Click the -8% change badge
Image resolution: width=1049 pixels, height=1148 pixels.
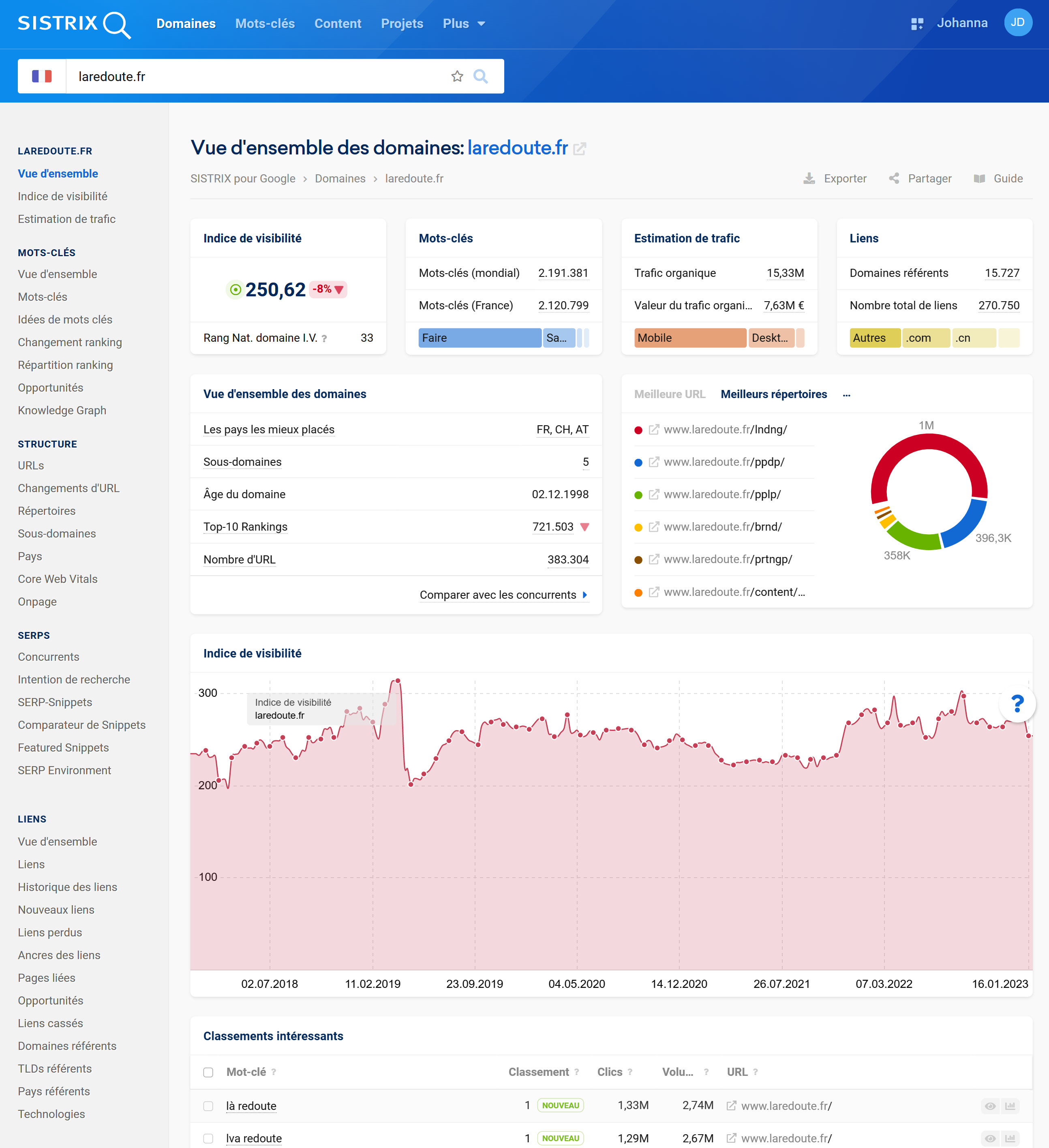tap(328, 290)
